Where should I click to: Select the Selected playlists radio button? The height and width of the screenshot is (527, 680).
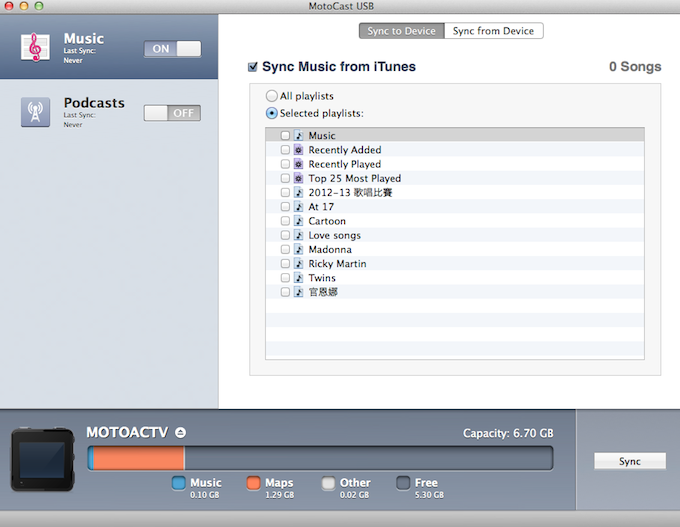click(271, 113)
